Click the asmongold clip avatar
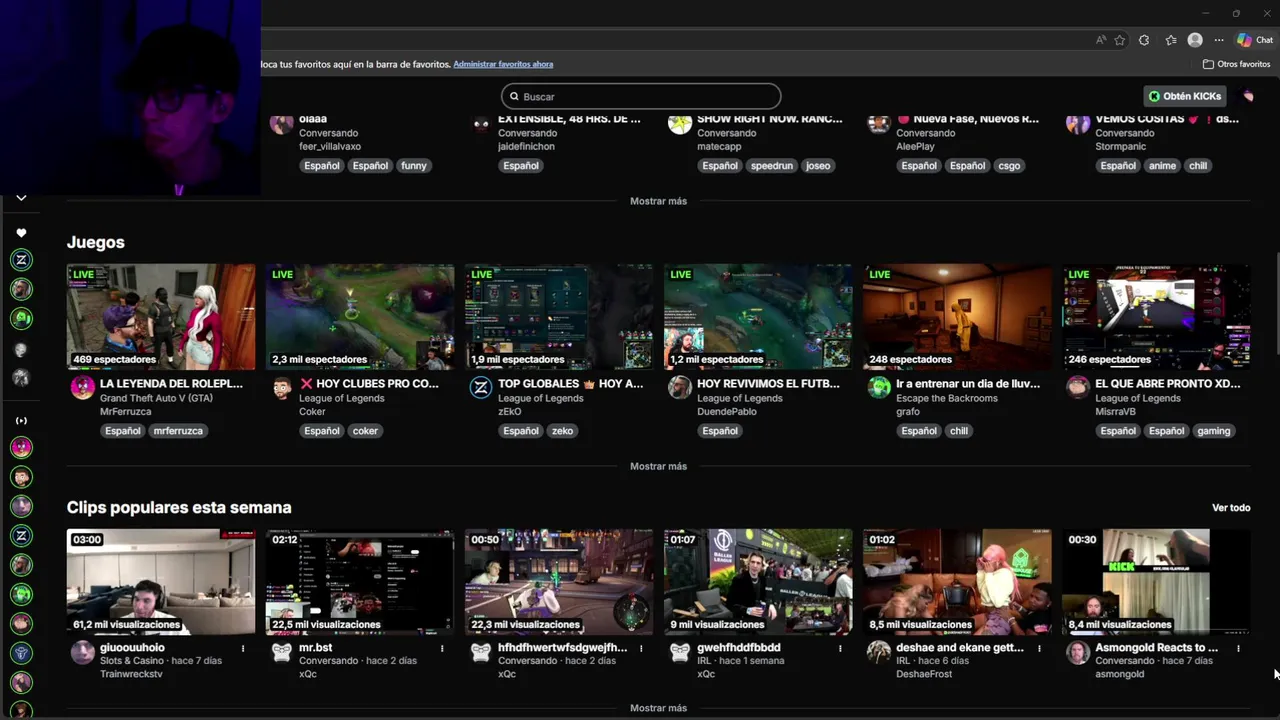 point(1078,653)
